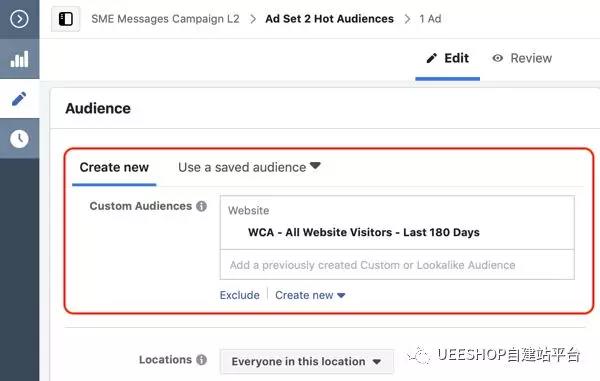Open the clock history icon
Image resolution: width=600 pixels, height=381 pixels.
(x=19, y=138)
